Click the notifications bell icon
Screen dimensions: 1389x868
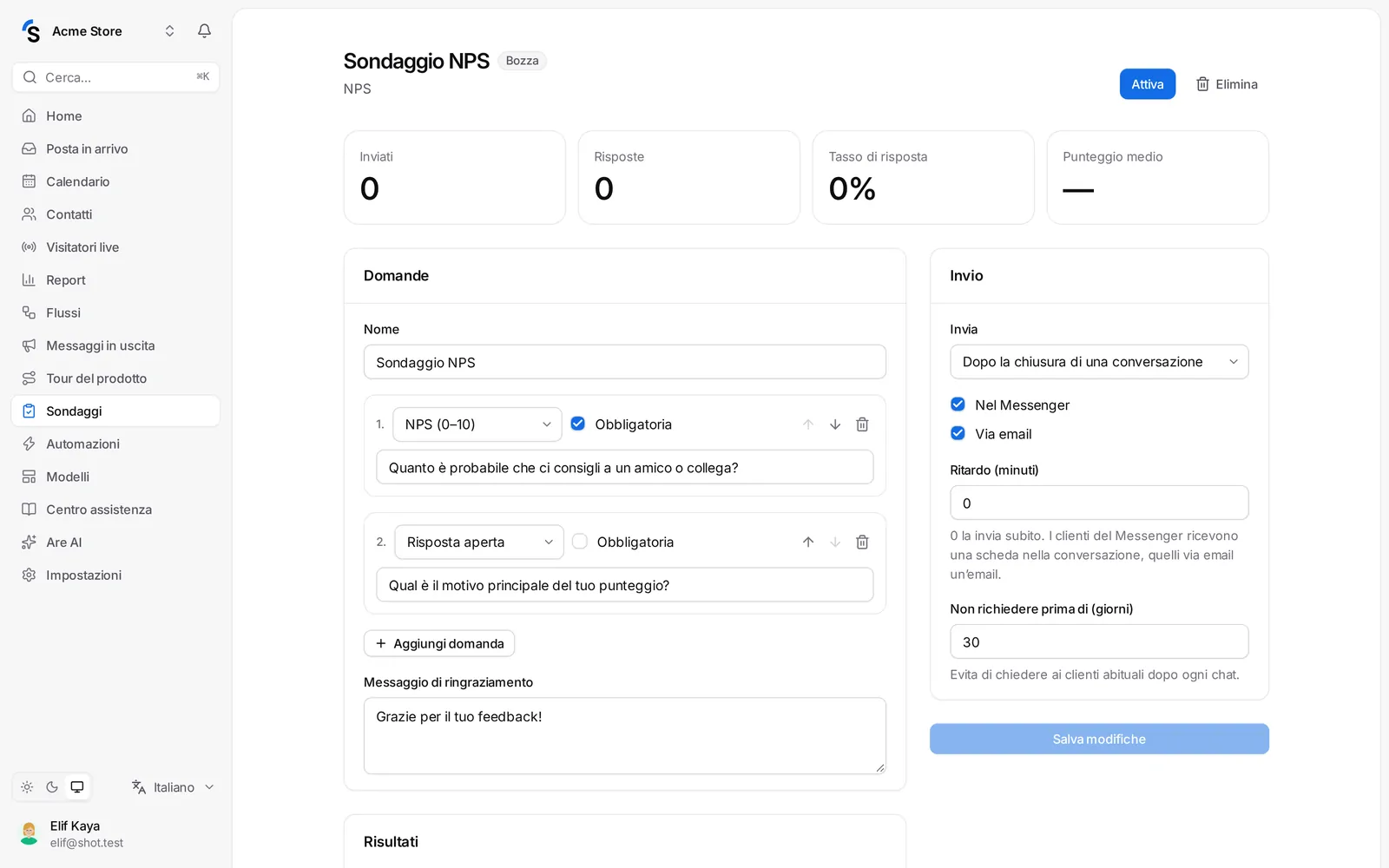coord(204,31)
